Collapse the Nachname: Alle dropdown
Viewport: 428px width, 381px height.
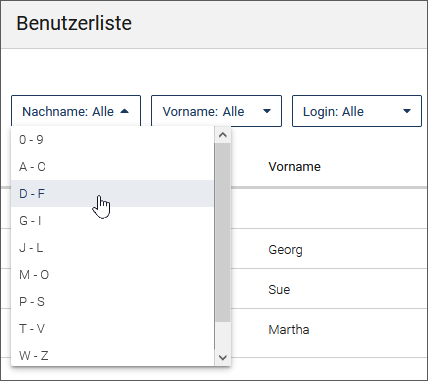[76, 111]
